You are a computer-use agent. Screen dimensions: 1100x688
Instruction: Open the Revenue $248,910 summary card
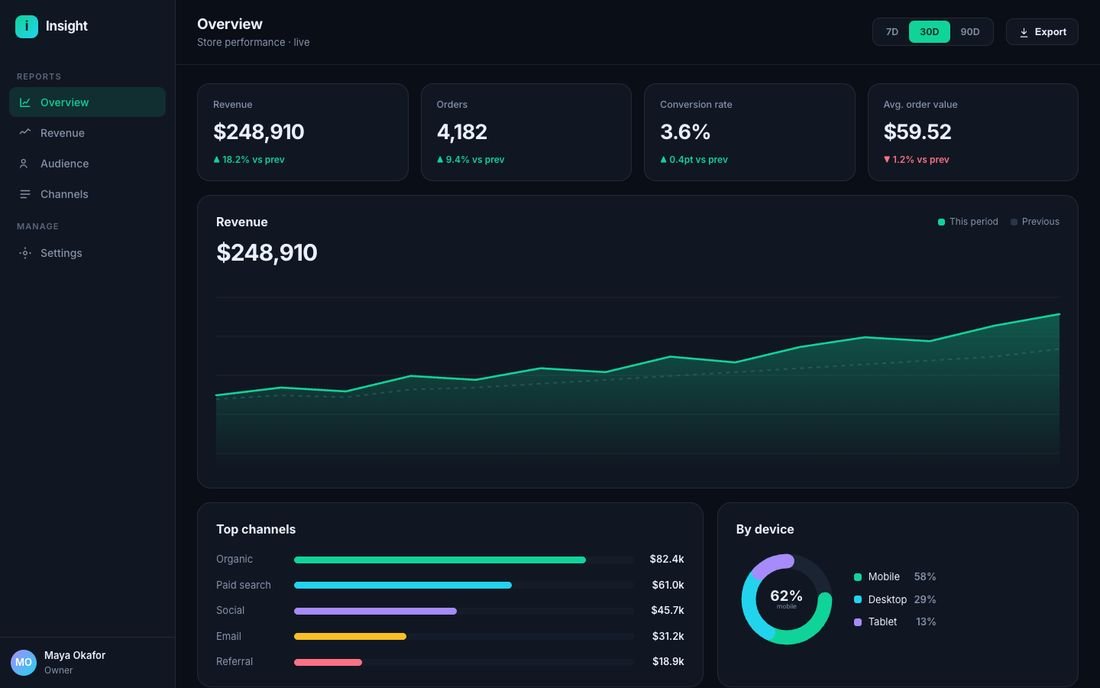point(302,133)
